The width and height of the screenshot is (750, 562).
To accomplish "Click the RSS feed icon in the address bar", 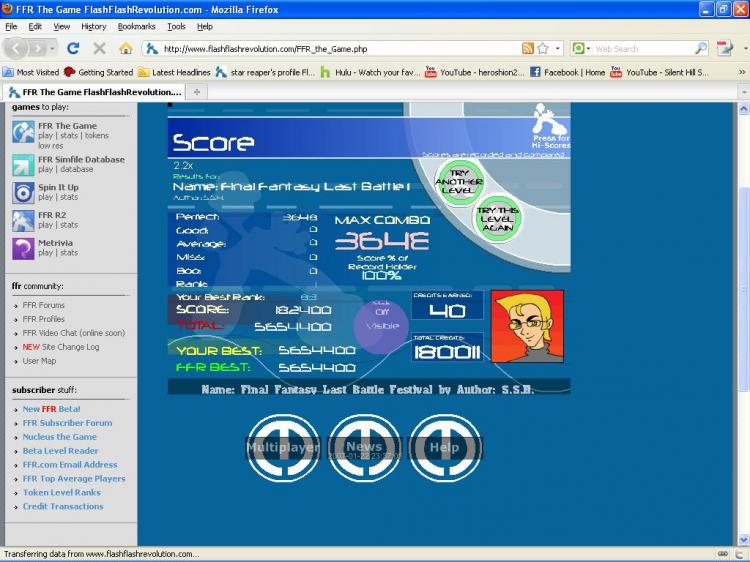I will pos(528,48).
